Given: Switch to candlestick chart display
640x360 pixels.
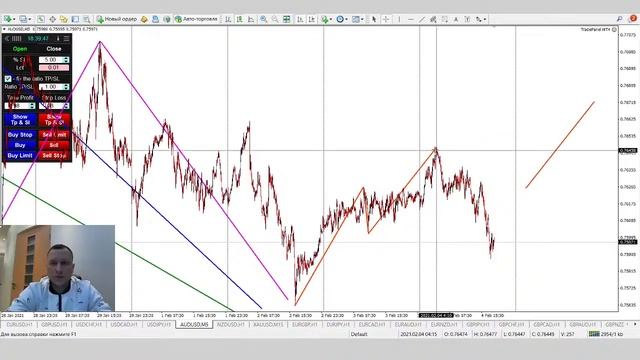Looking at the screenshot, I should pyautogui.click(x=240, y=19).
